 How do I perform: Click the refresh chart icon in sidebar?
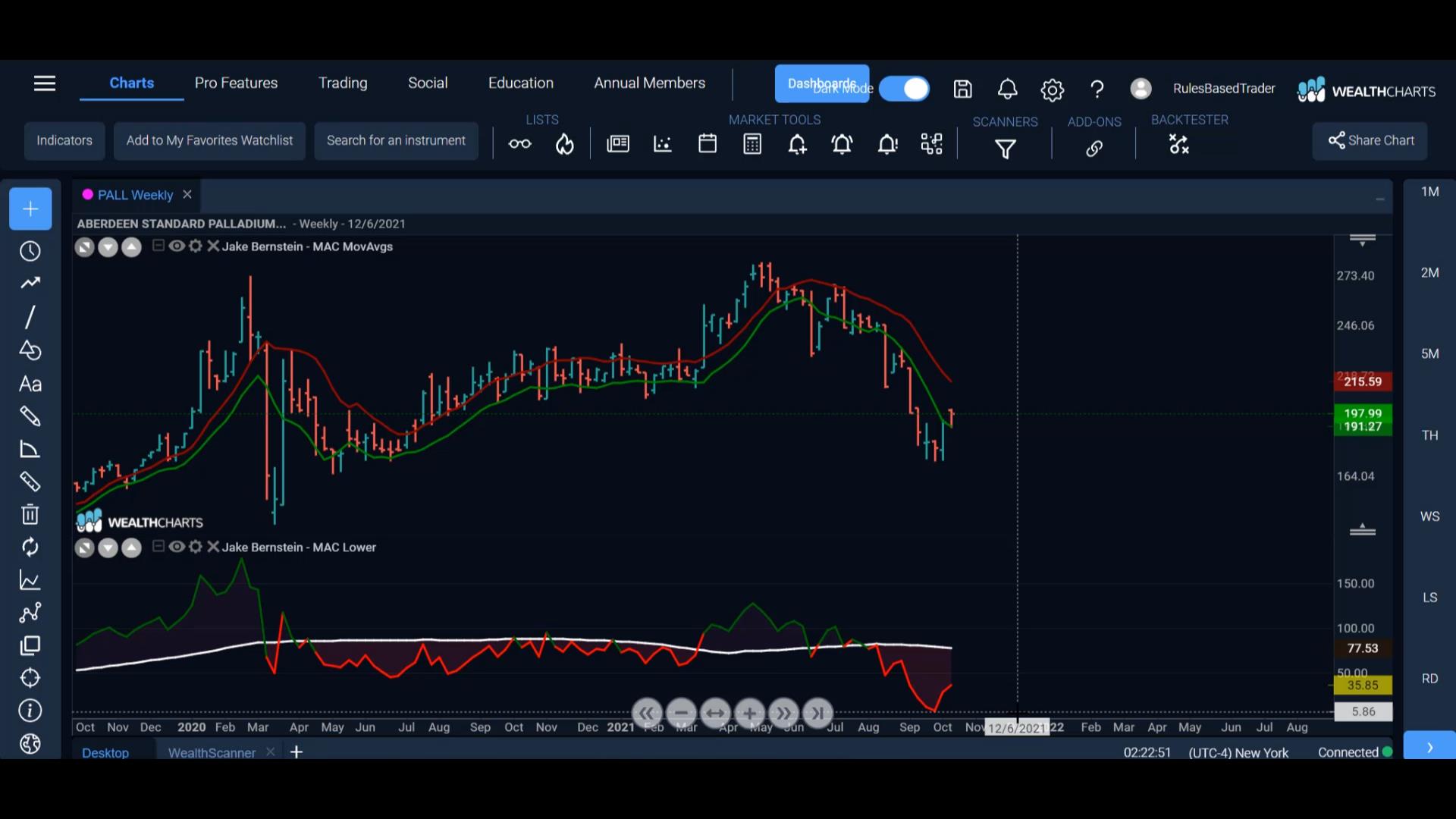(30, 547)
